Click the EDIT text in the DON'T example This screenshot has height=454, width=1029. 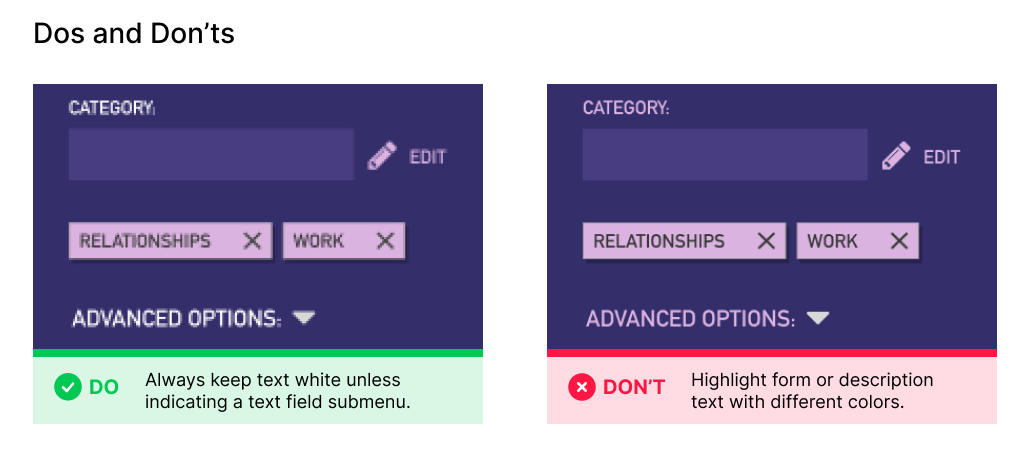[x=942, y=157]
